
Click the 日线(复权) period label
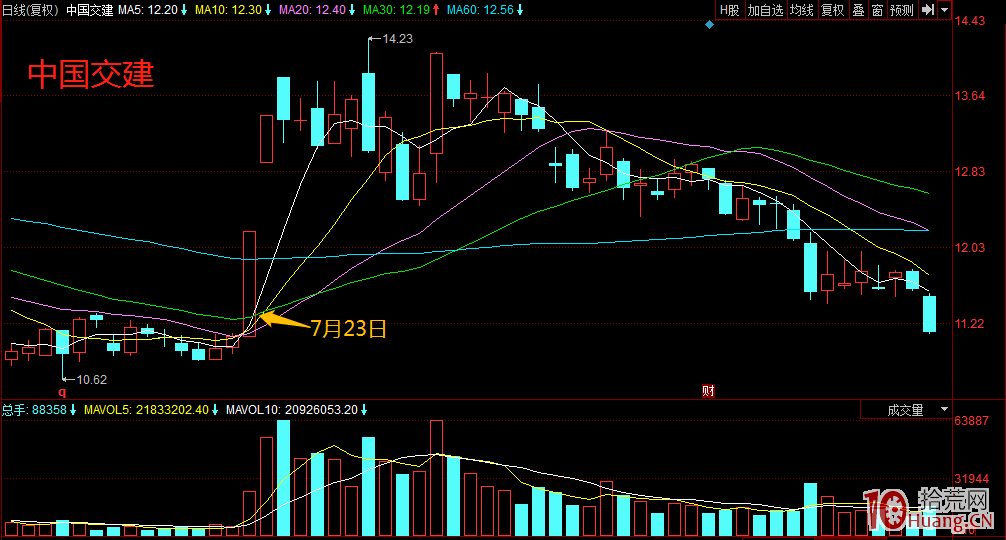[x=31, y=10]
